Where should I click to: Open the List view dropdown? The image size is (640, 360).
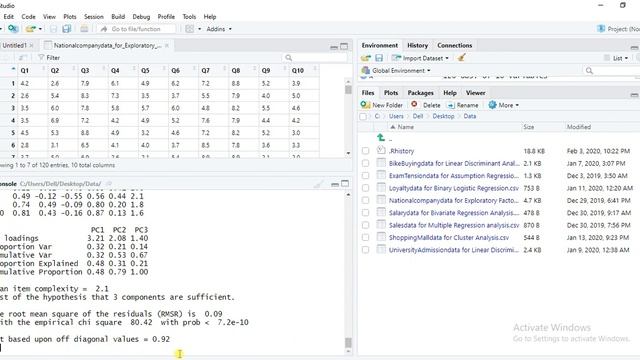pos(617,58)
